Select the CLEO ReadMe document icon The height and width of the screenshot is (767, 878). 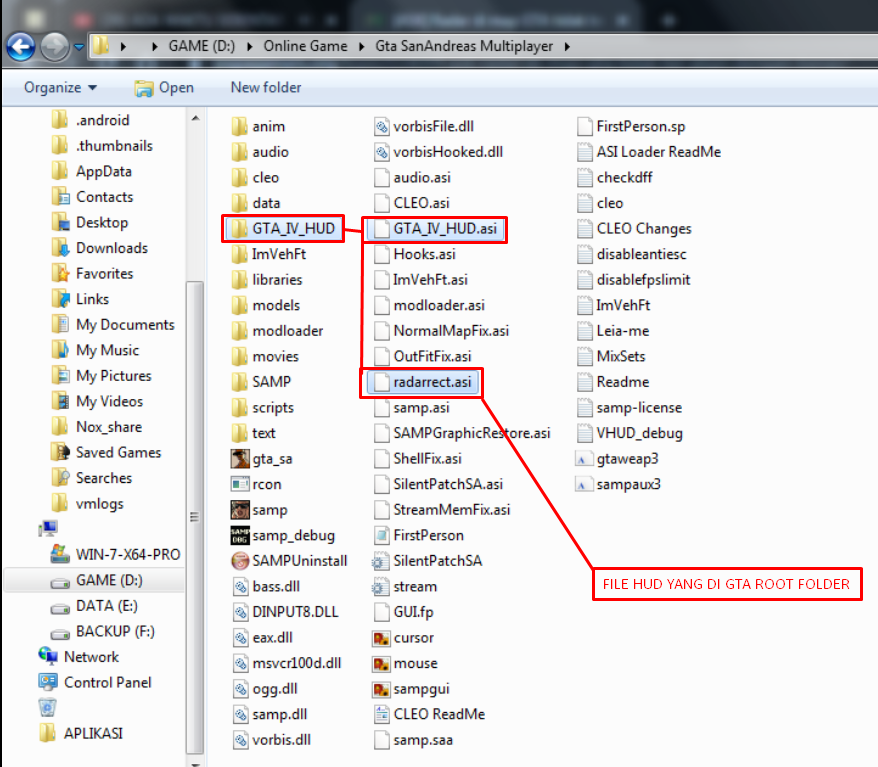pyautogui.click(x=381, y=714)
